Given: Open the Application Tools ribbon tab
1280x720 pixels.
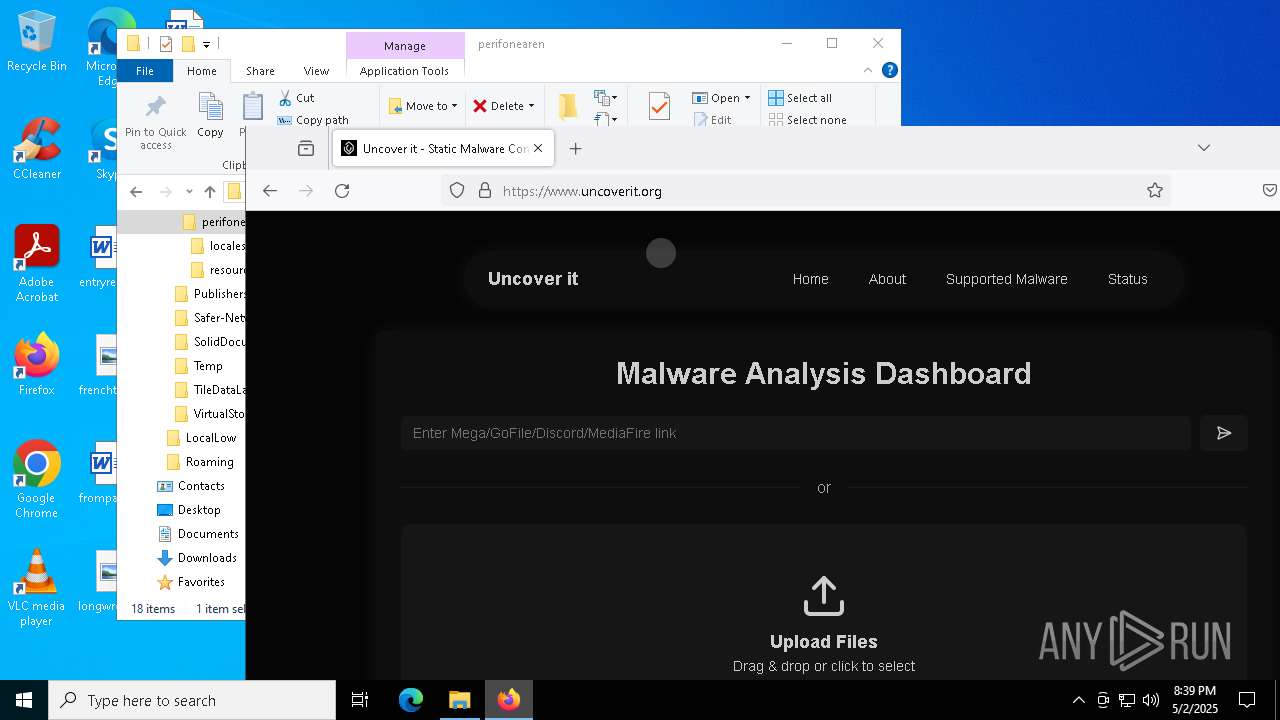Looking at the screenshot, I should coord(404,71).
